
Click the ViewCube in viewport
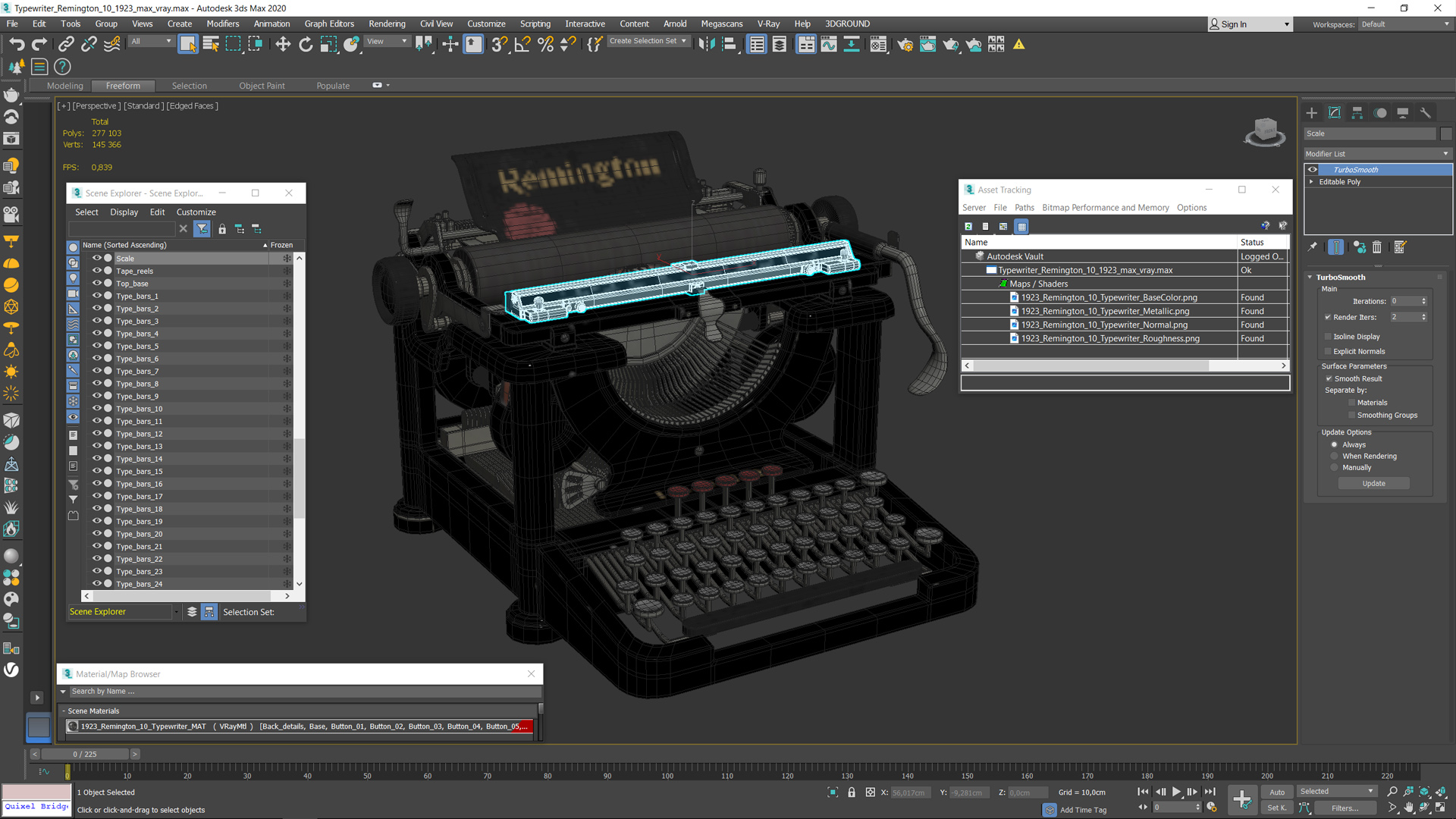(x=1264, y=132)
